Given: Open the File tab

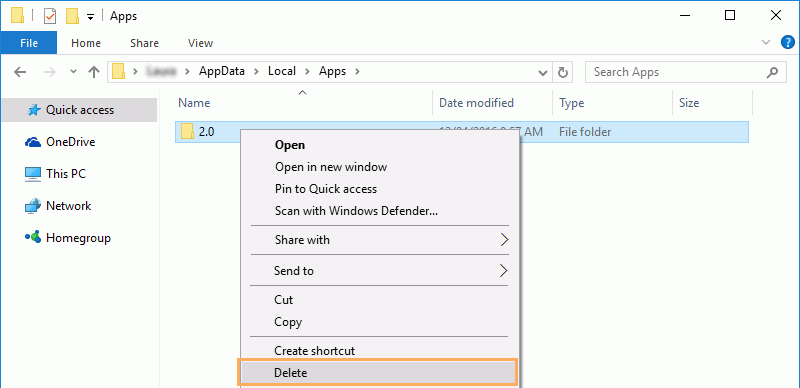Looking at the screenshot, I should coord(29,43).
